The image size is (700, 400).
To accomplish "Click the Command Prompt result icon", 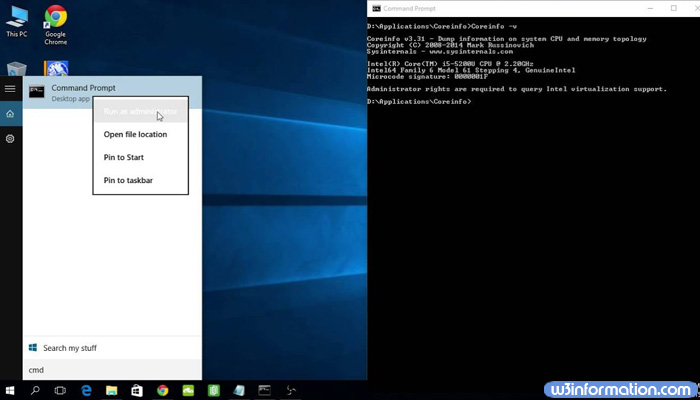I will pos(37,92).
